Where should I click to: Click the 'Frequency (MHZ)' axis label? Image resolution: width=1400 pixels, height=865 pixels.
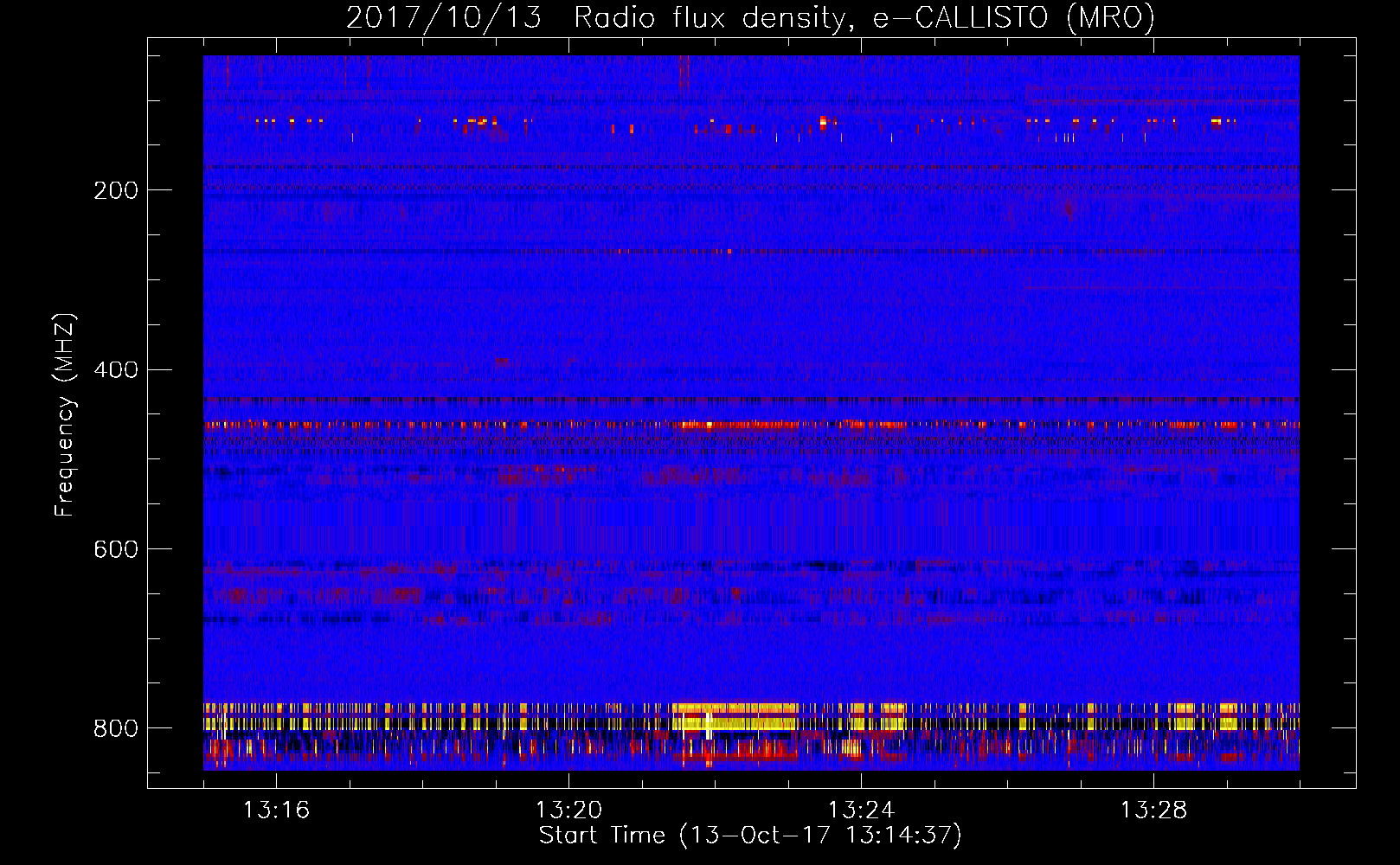[65, 414]
